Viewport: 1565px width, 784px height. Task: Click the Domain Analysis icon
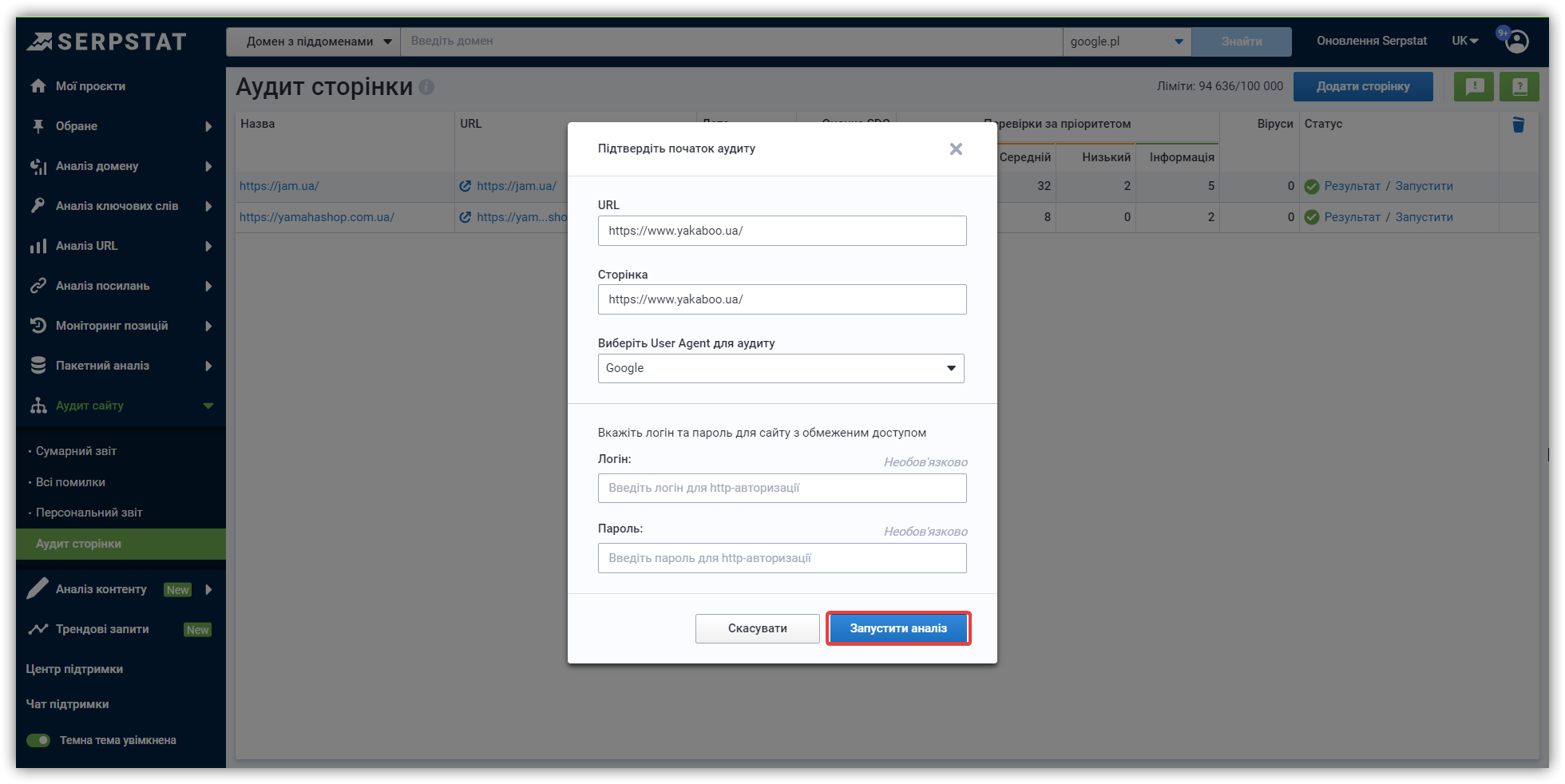[x=38, y=166]
